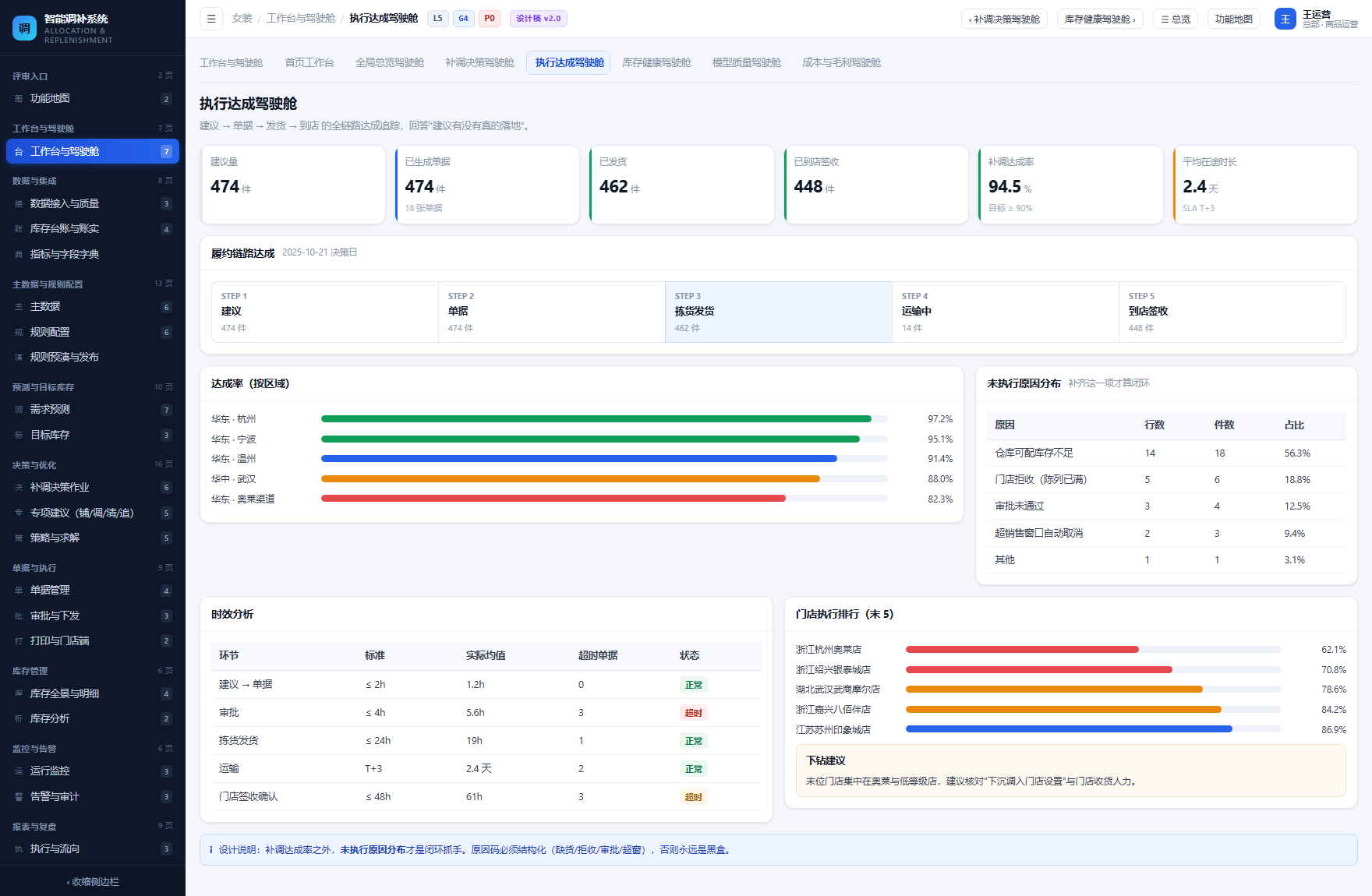Select 工作台与驾驶舱 sidebar item

tap(93, 151)
